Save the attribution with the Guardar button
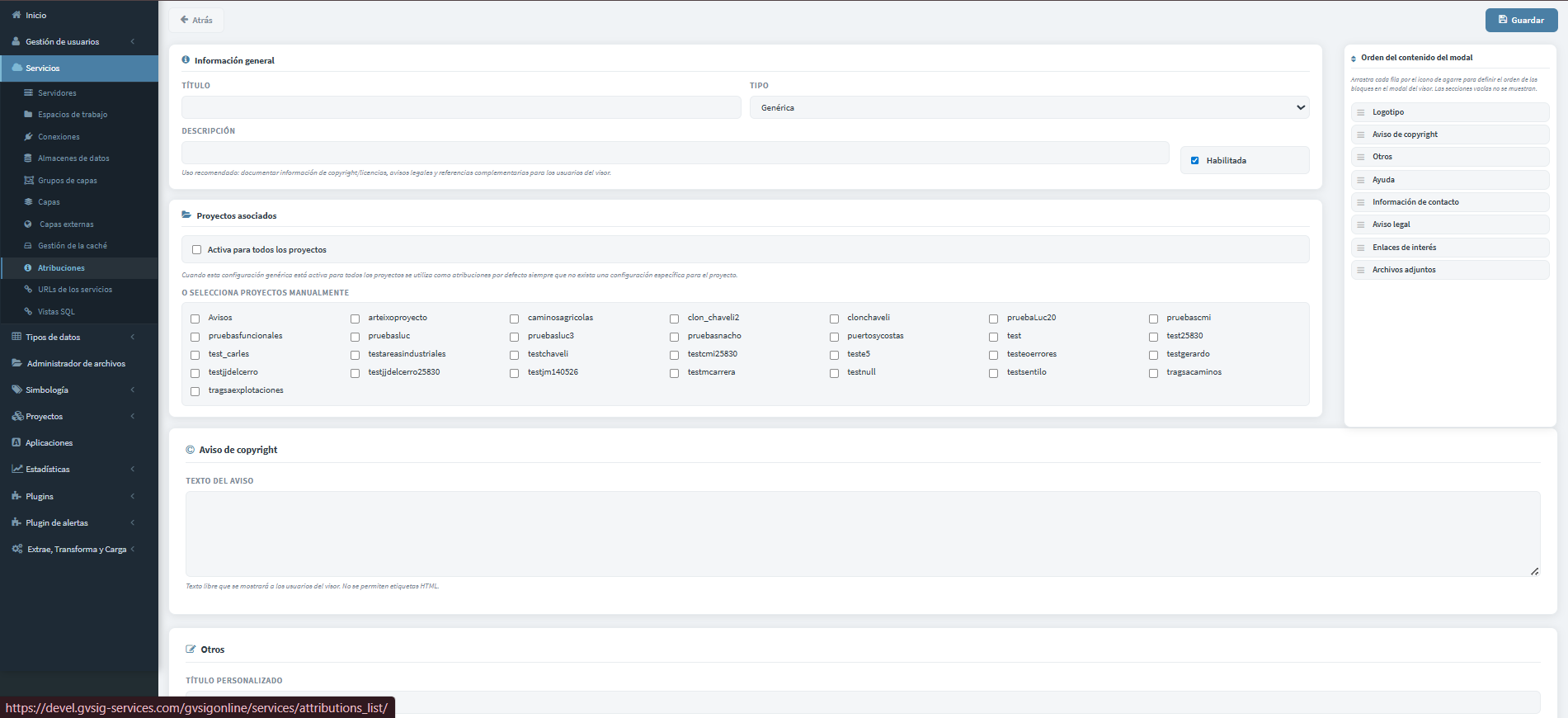1568x718 pixels. click(x=1521, y=20)
